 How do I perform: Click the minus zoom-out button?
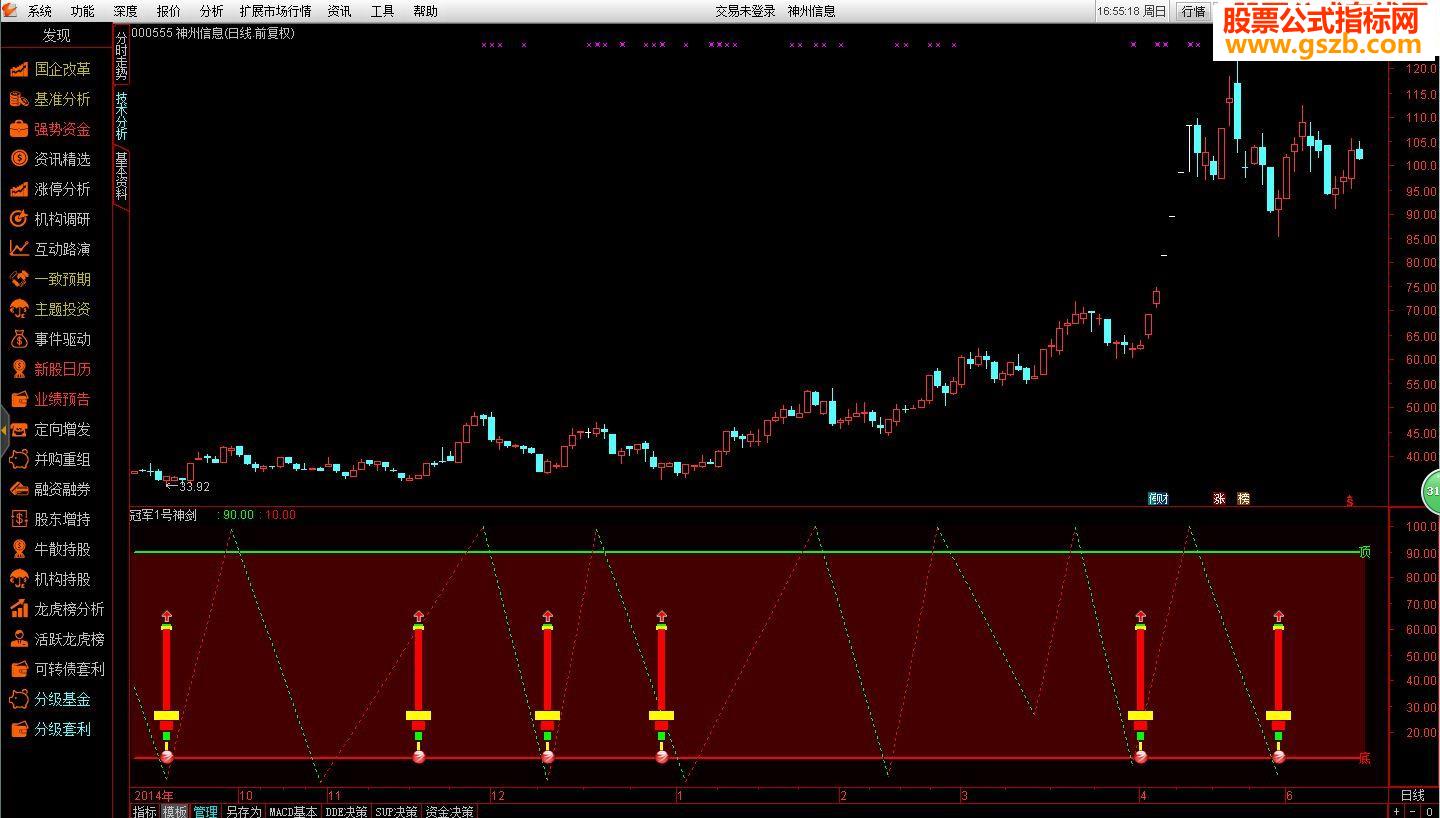[x=1412, y=811]
